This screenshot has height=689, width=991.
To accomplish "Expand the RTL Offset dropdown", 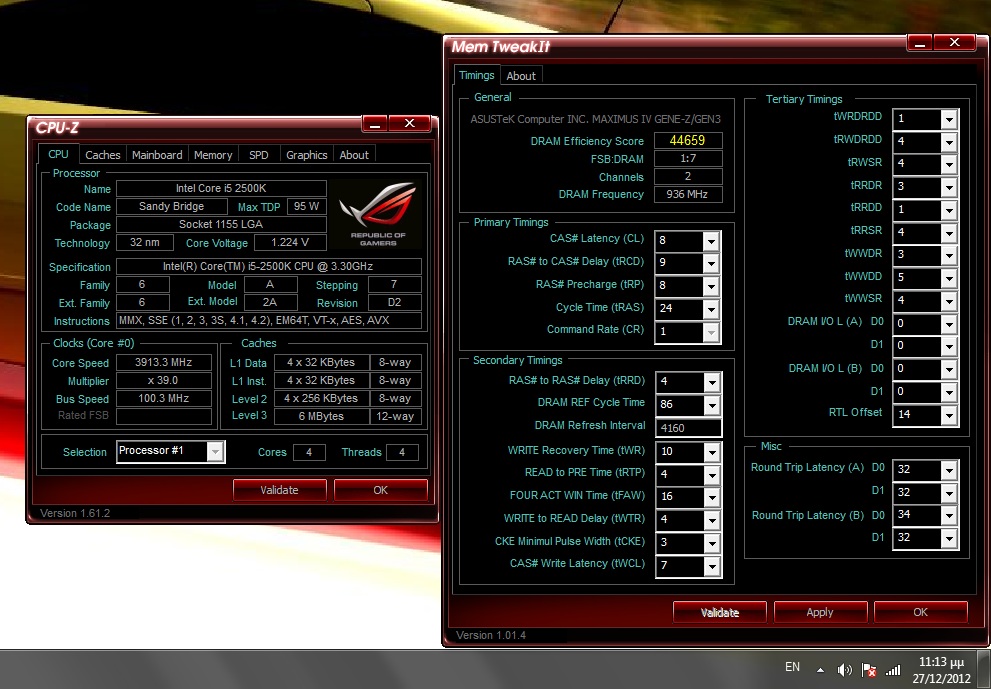I will 949,415.
